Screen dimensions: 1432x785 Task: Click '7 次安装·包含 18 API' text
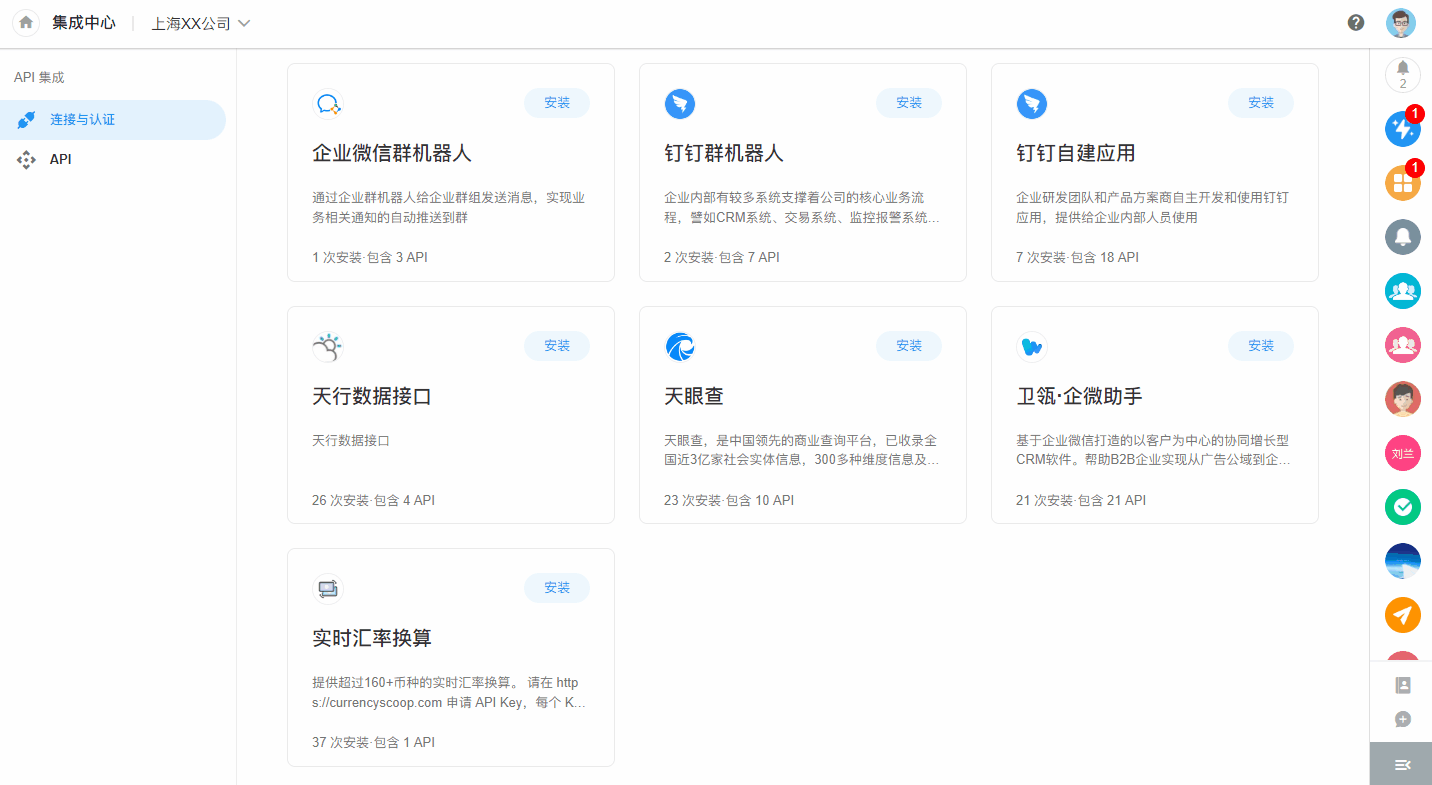click(x=1077, y=257)
